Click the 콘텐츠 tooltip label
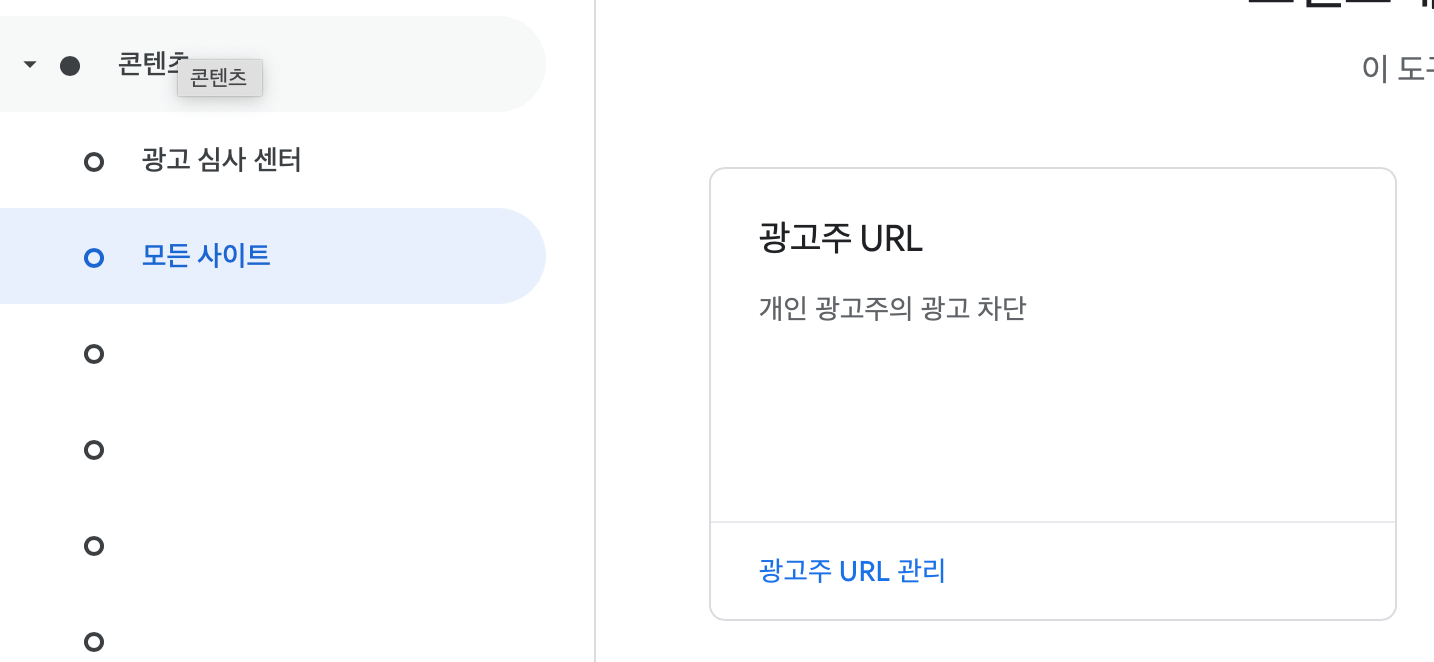This screenshot has height=662, width=1434. (x=220, y=78)
